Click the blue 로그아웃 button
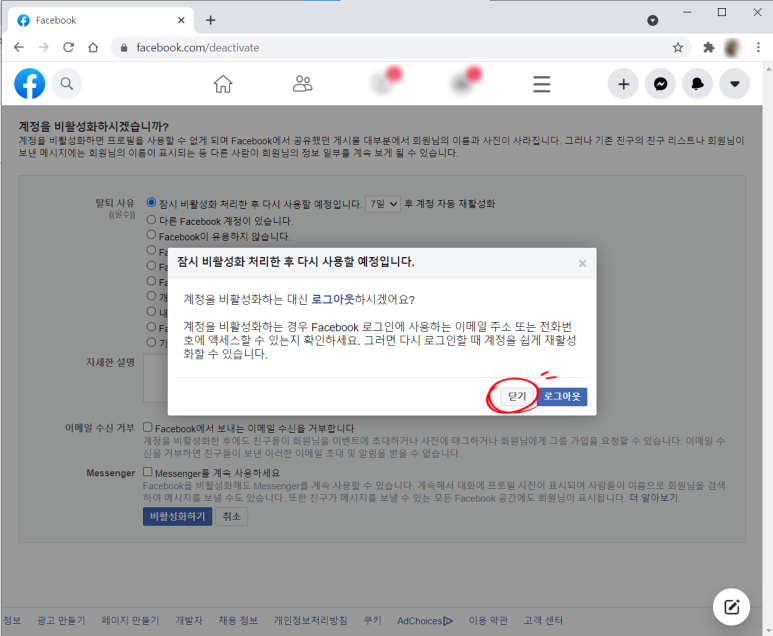Viewport: 773px width, 636px height. tap(562, 396)
